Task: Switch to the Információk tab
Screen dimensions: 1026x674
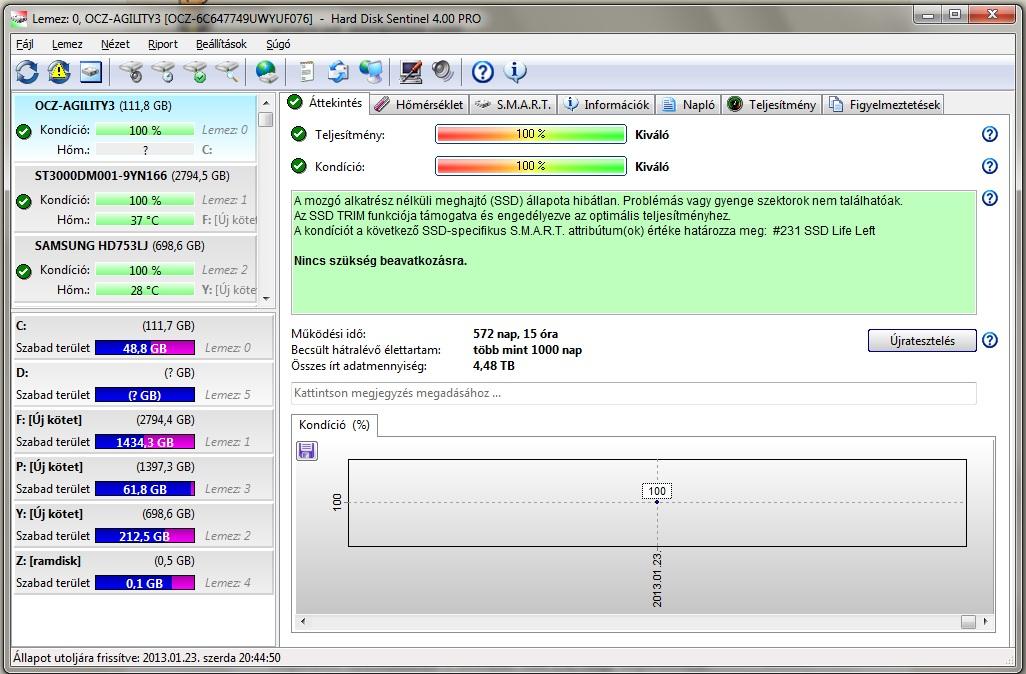Action: tap(607, 105)
